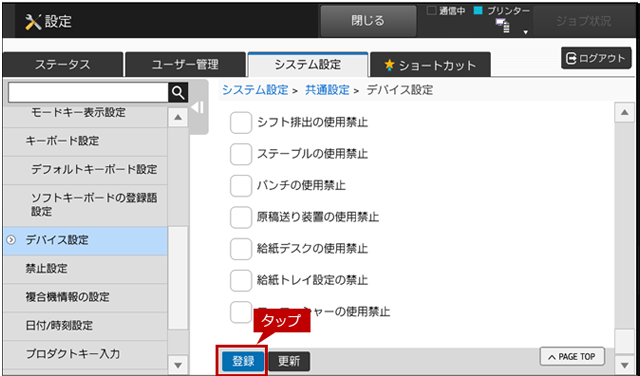Check 給紙トレイ設定の禁止 option
640x376 pixels.
[x=240, y=280]
